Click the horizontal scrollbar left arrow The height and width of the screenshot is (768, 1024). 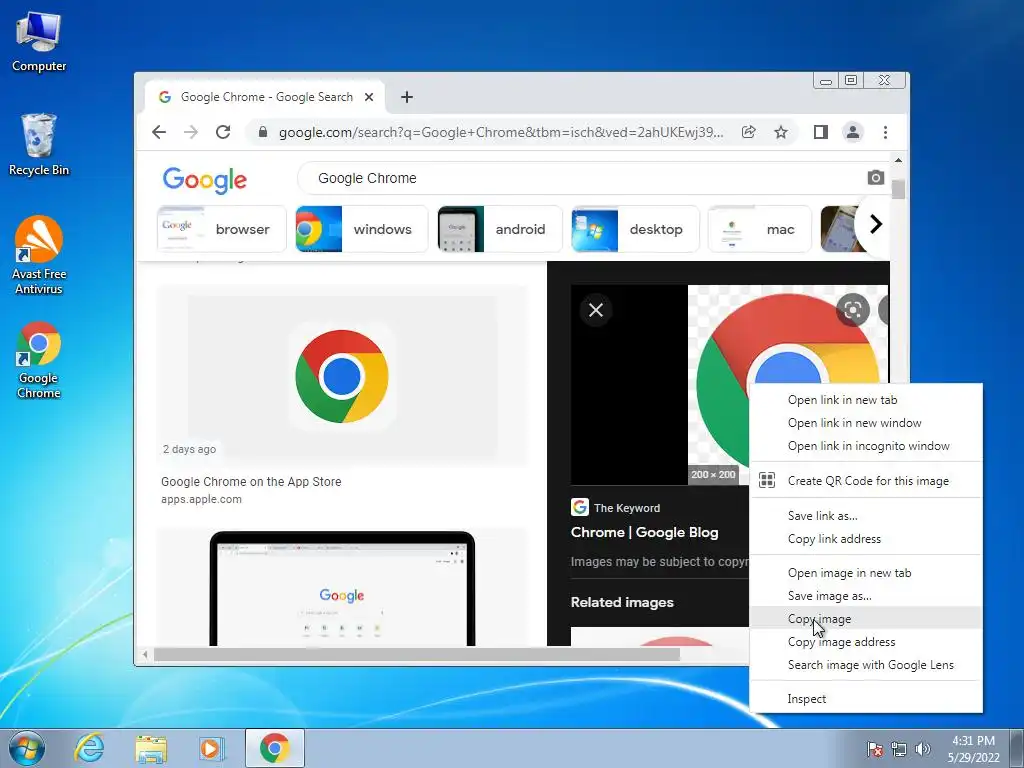click(x=145, y=654)
